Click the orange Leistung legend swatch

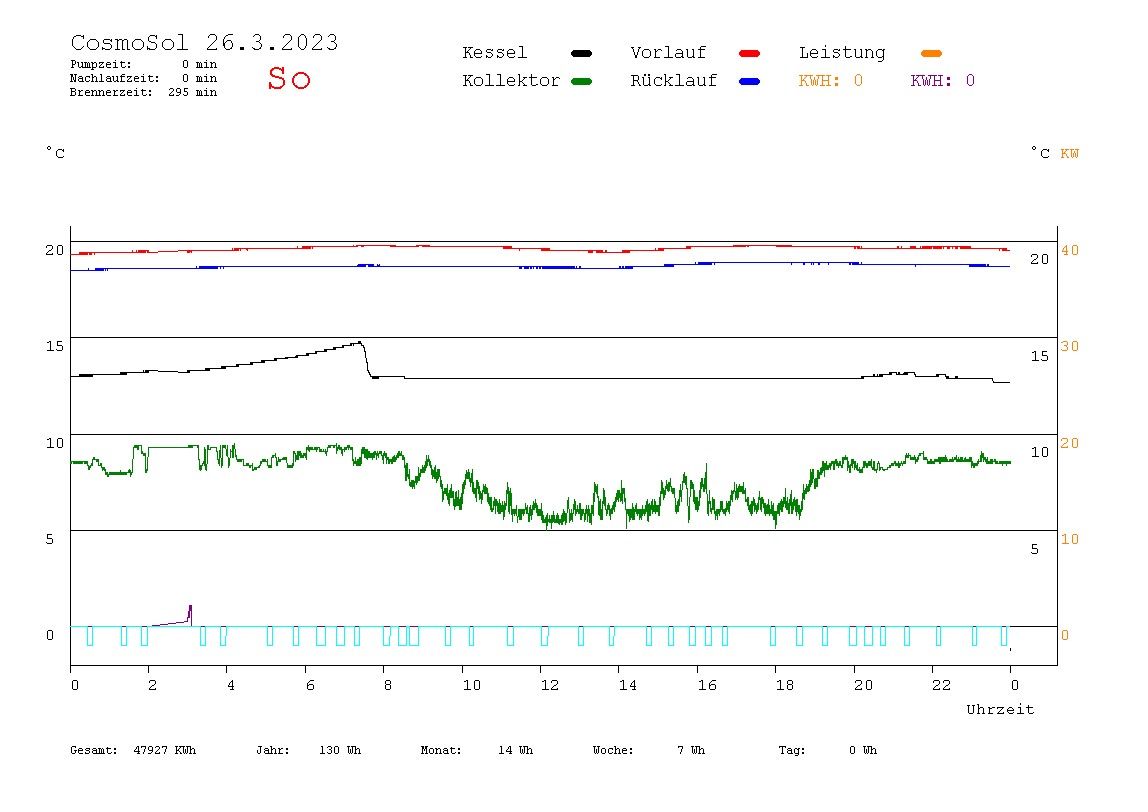[x=931, y=53]
